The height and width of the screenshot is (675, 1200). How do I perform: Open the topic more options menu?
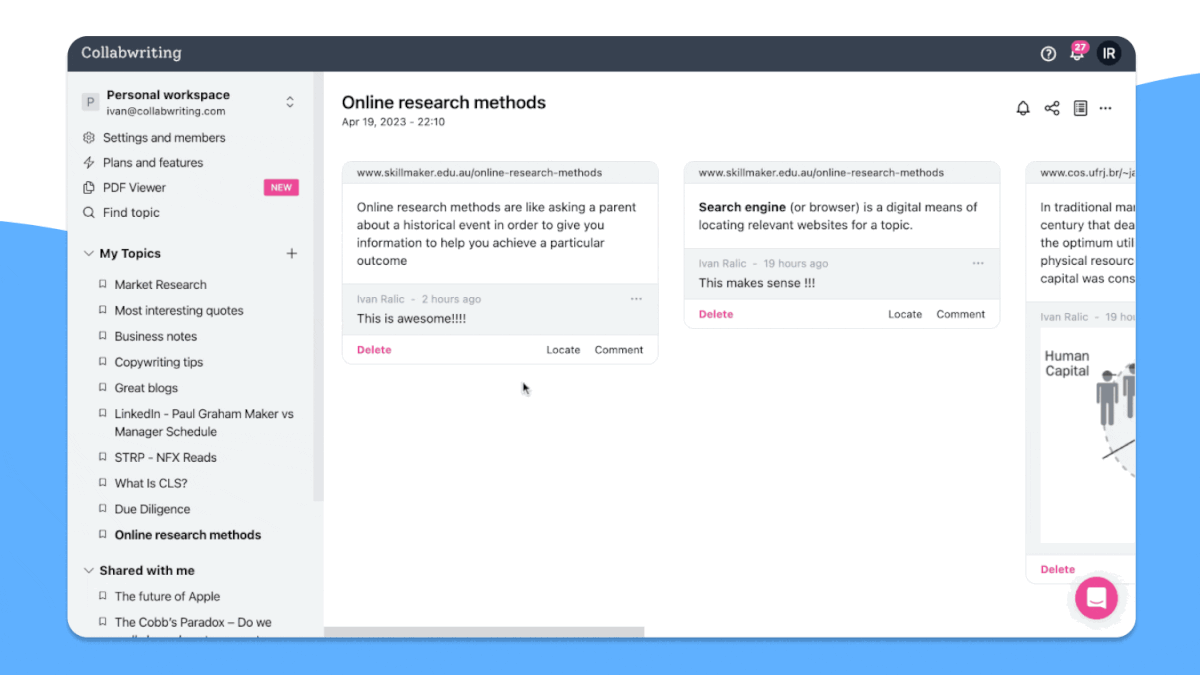coord(1105,108)
